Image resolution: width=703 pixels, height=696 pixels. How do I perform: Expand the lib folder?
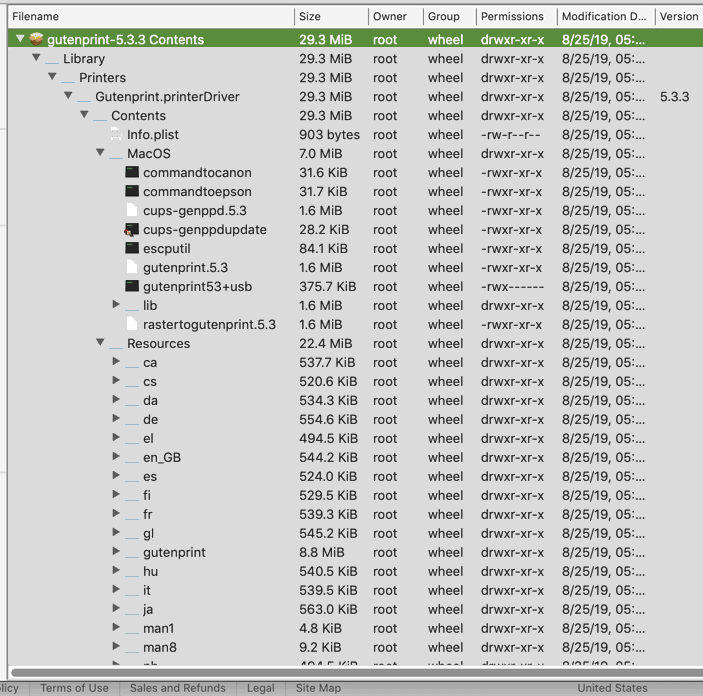(x=116, y=304)
